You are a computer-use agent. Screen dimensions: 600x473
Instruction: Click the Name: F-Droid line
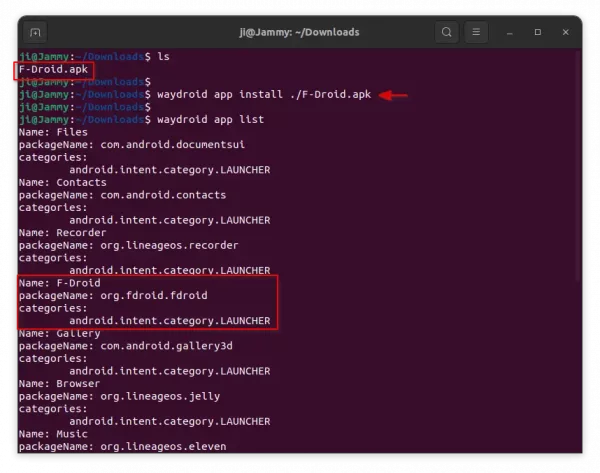point(59,283)
